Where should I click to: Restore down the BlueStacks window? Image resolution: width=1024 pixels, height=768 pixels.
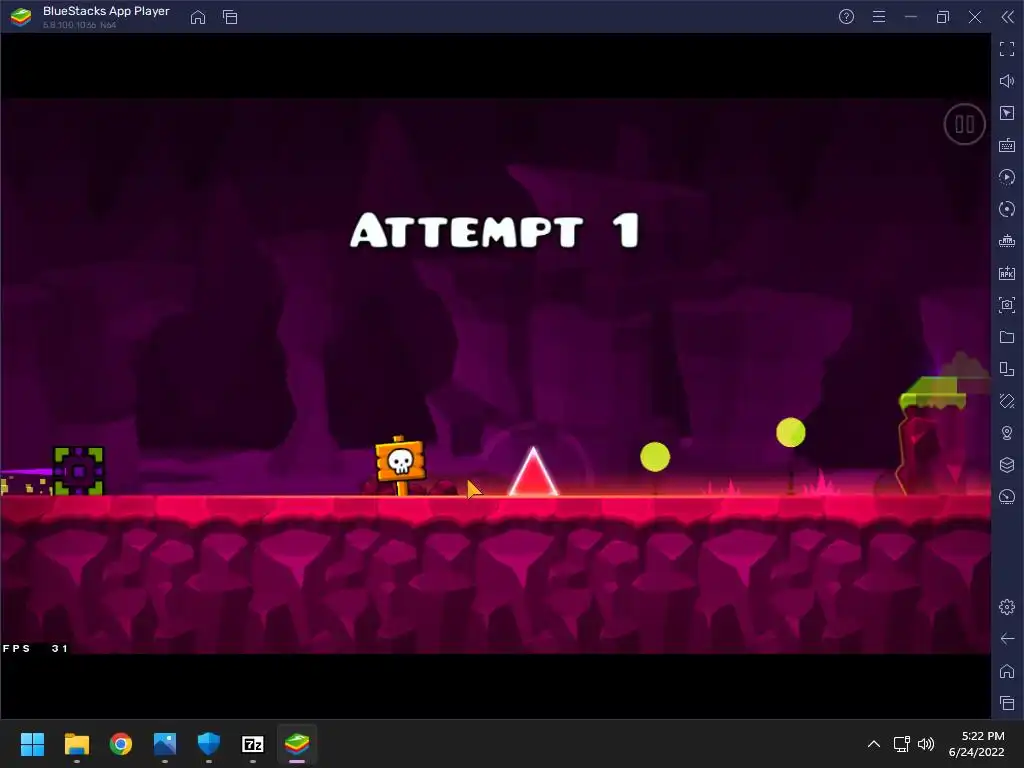(x=943, y=17)
